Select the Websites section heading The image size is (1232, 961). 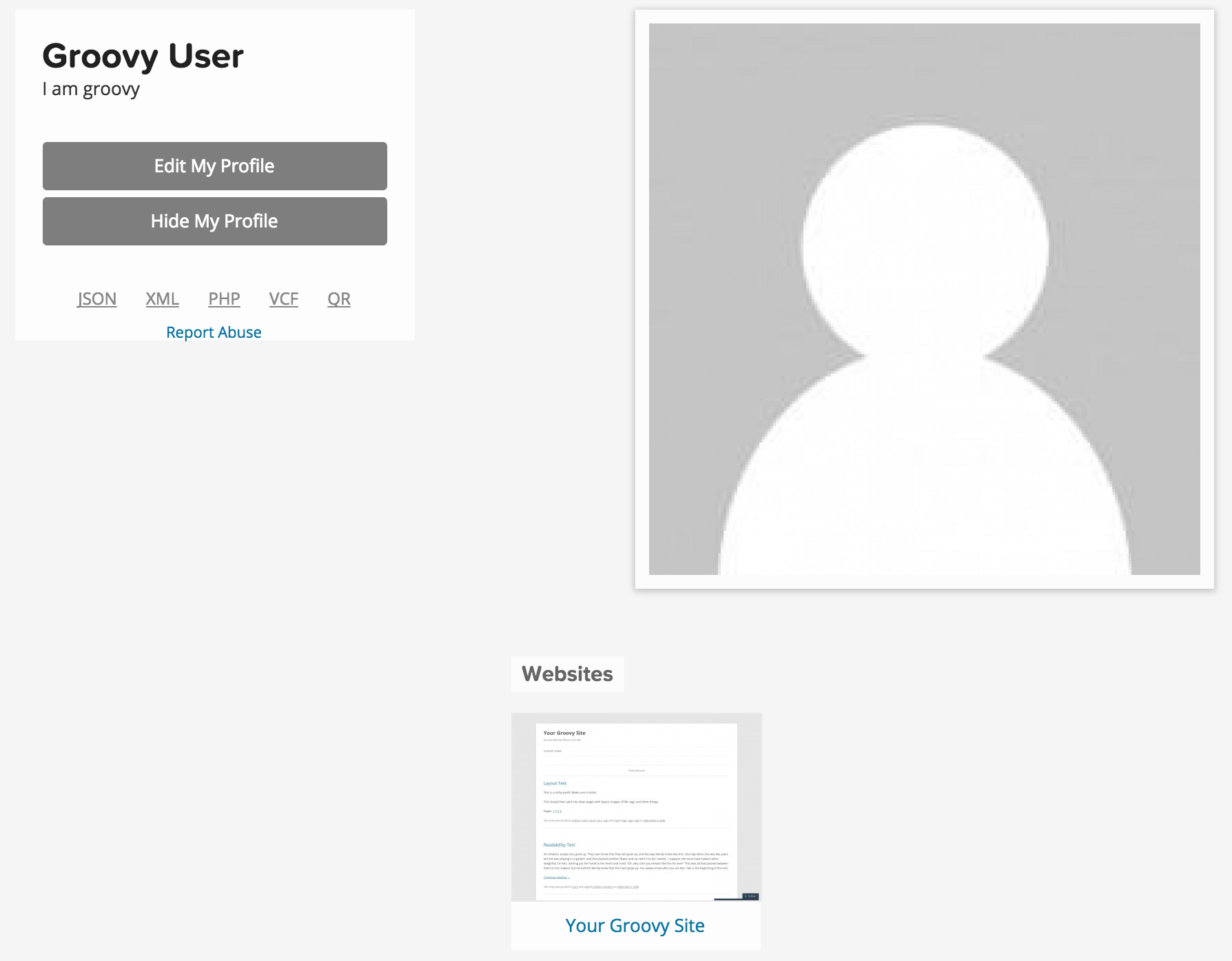tap(567, 674)
